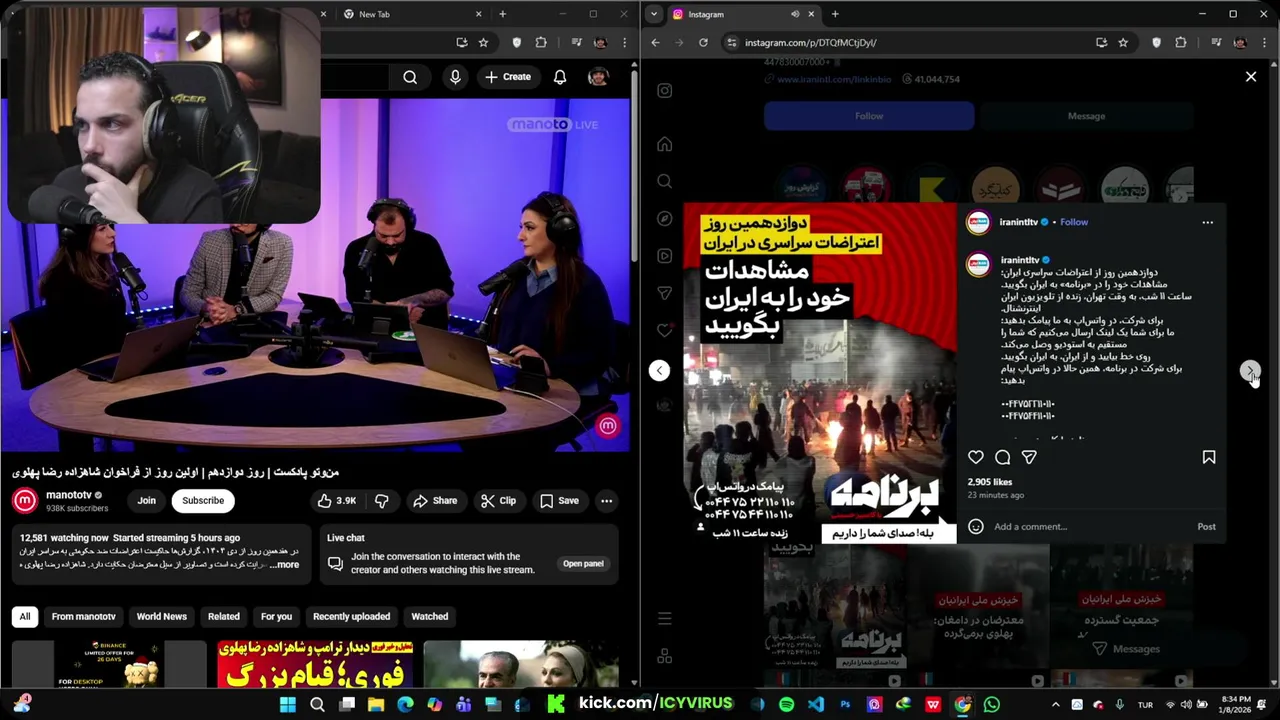This screenshot has height=720, width=1280.
Task: Open manototv channel avatar
Action: click(25, 500)
